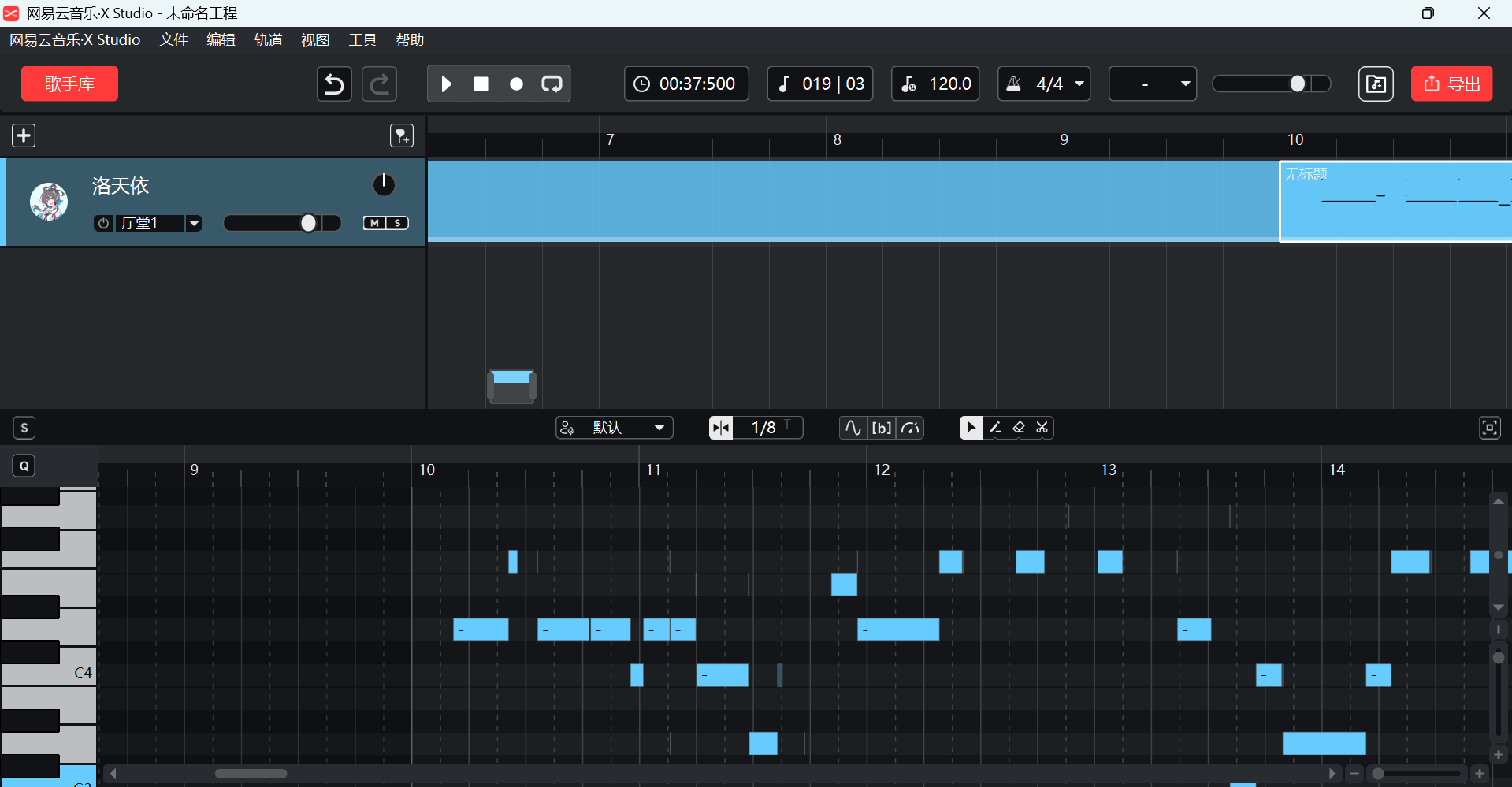Click the add track plus icon

(24, 135)
